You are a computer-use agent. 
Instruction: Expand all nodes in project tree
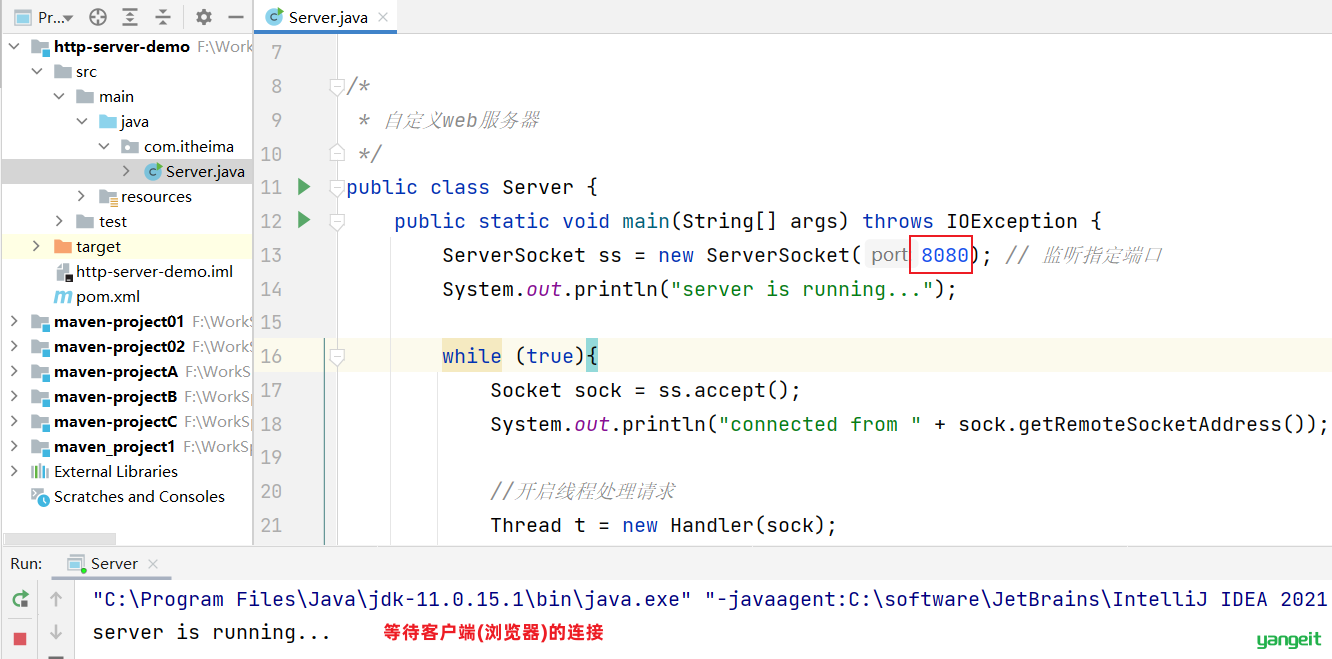pyautogui.click(x=130, y=17)
